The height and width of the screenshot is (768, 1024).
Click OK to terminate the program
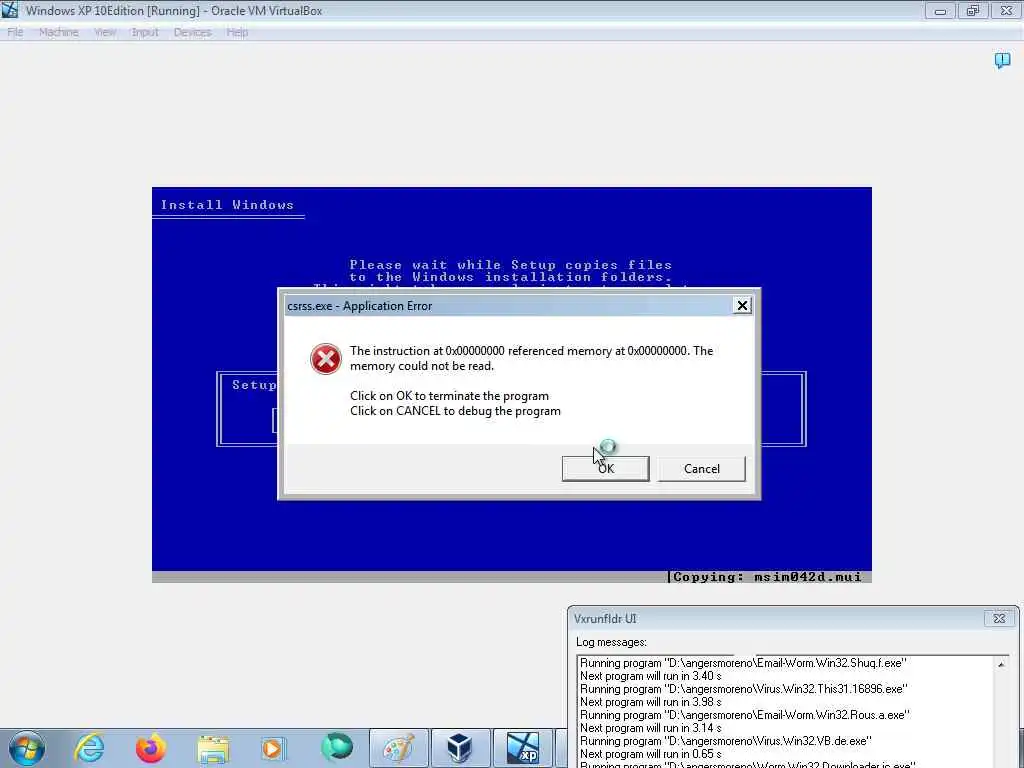pyautogui.click(x=605, y=469)
